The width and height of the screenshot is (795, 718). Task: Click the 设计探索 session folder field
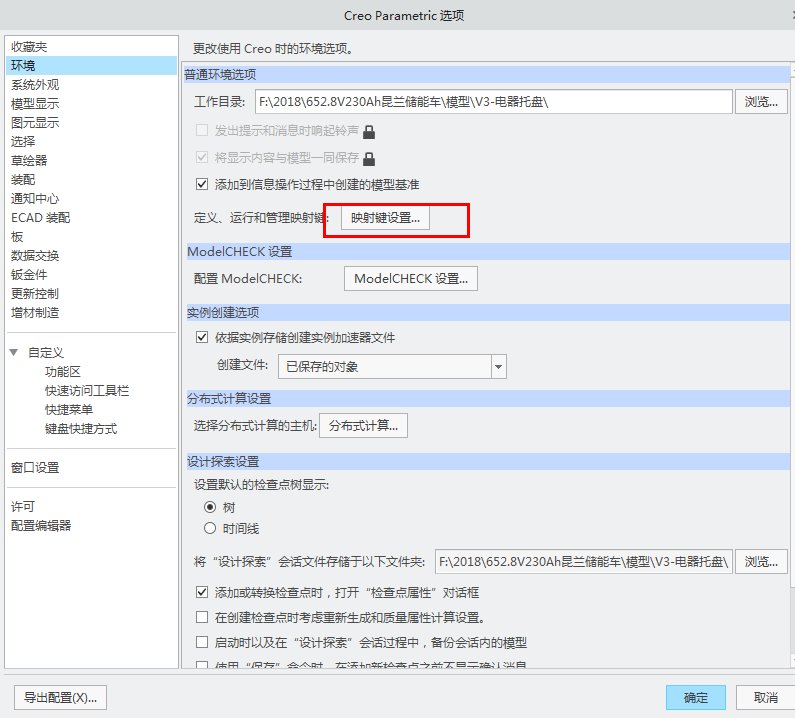tap(584, 561)
